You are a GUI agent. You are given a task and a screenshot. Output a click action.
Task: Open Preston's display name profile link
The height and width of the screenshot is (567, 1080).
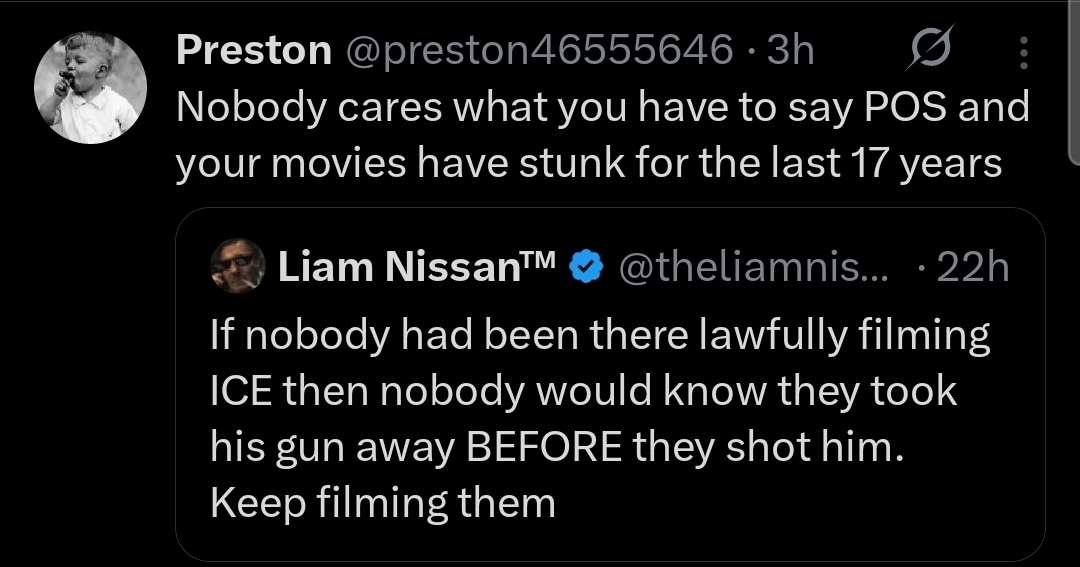point(253,51)
